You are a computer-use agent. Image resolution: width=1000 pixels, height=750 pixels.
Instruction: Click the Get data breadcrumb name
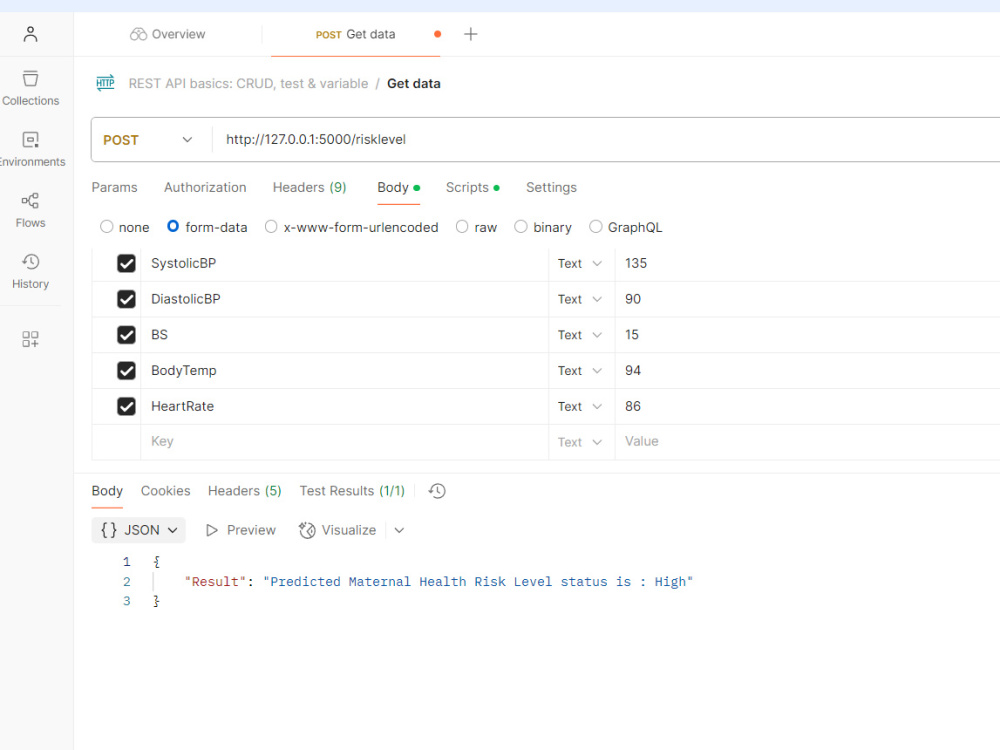(x=413, y=84)
